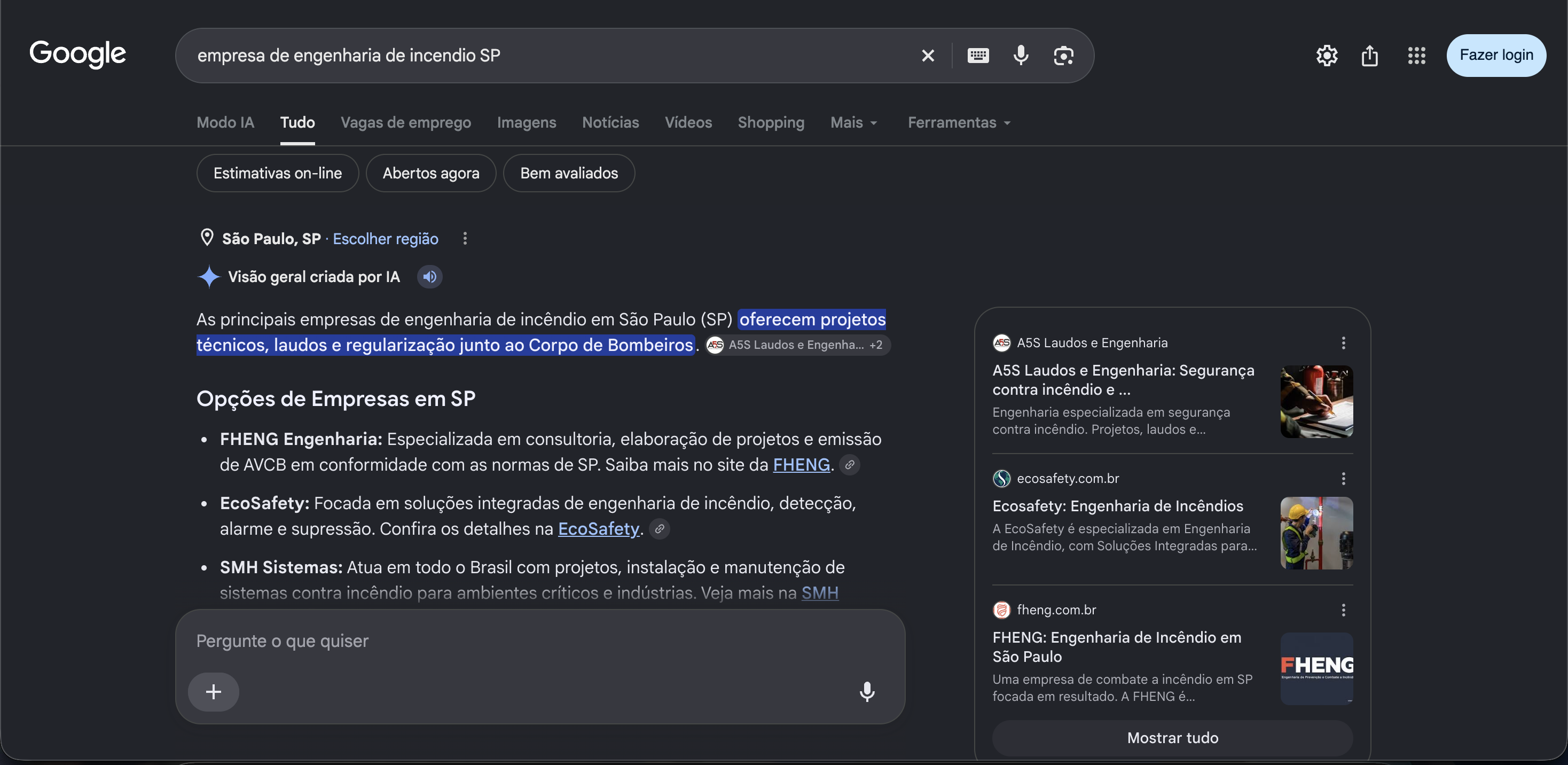The height and width of the screenshot is (765, 1568).
Task: Click the AI overview sparkle icon
Action: (209, 277)
